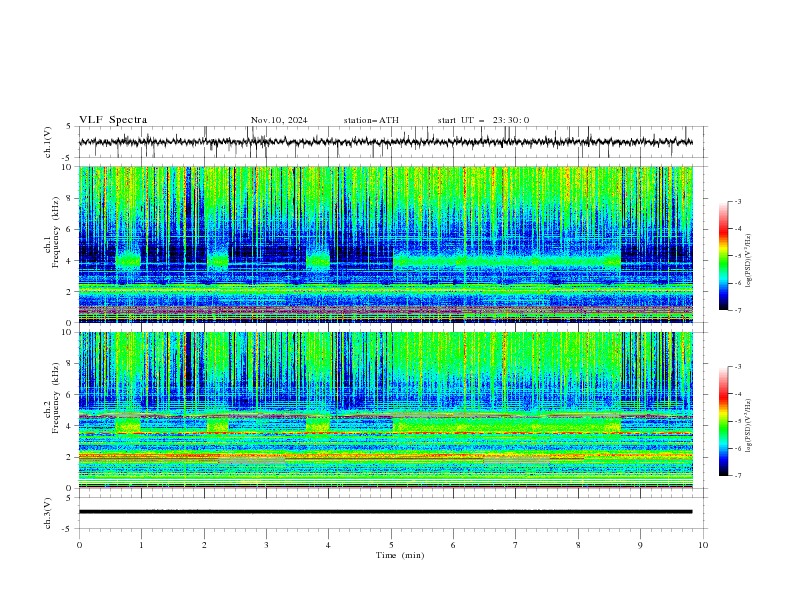Click the time axis tick label "8" under ch.3
Image resolution: width=792 pixels, height=612 pixels.
pos(578,545)
